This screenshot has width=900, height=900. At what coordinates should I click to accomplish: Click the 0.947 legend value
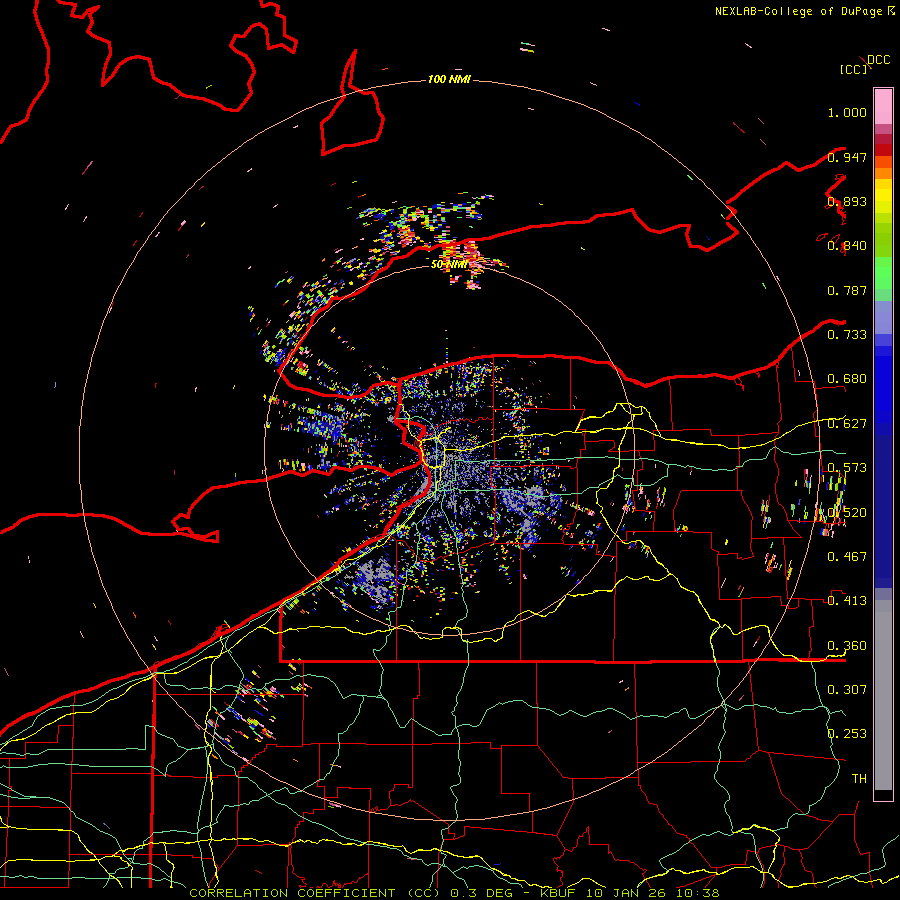[x=847, y=157]
